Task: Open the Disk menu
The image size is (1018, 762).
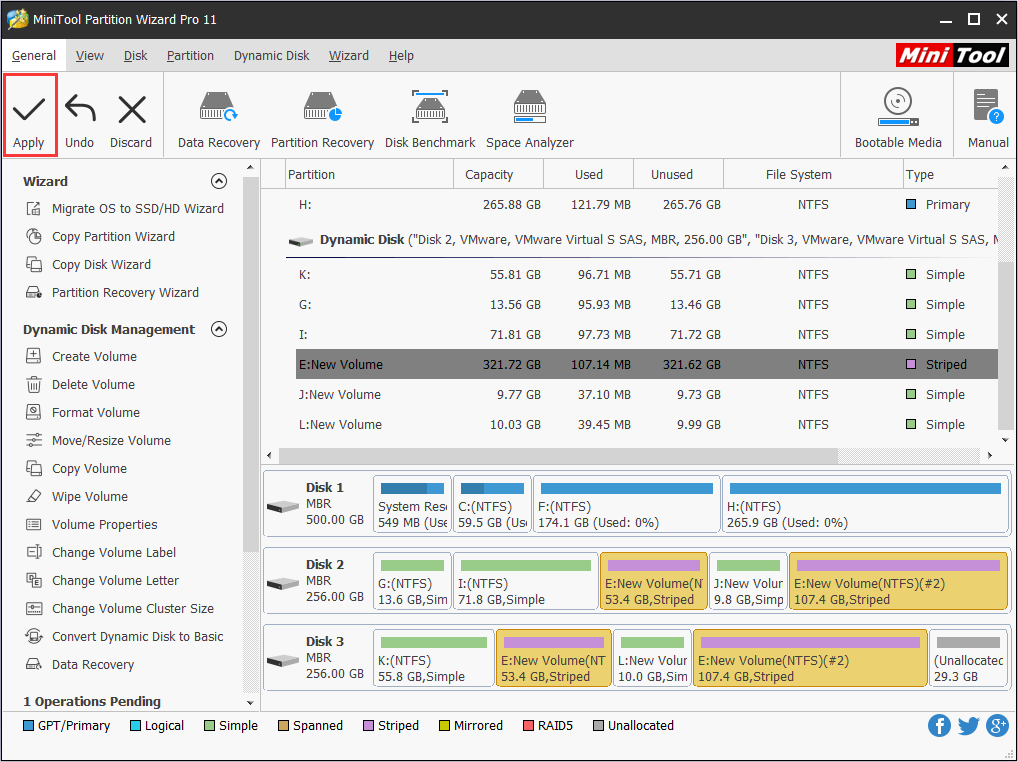Action: pos(136,56)
